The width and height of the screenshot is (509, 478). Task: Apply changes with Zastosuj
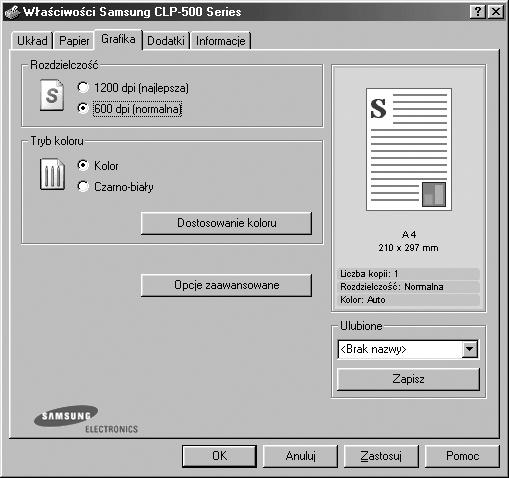381,456
